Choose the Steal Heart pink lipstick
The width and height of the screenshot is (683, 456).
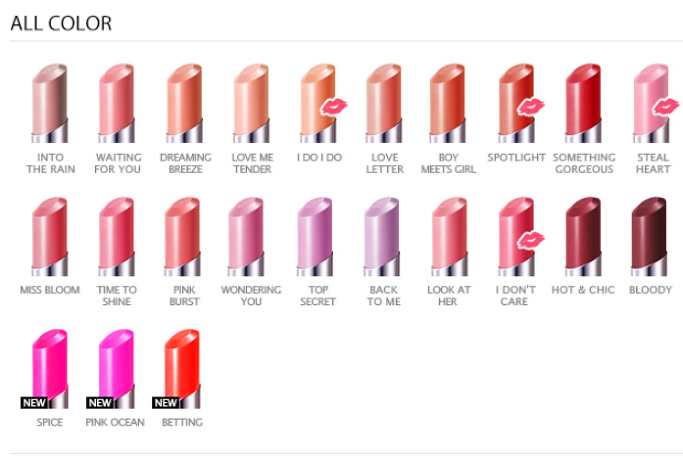pyautogui.click(x=651, y=103)
